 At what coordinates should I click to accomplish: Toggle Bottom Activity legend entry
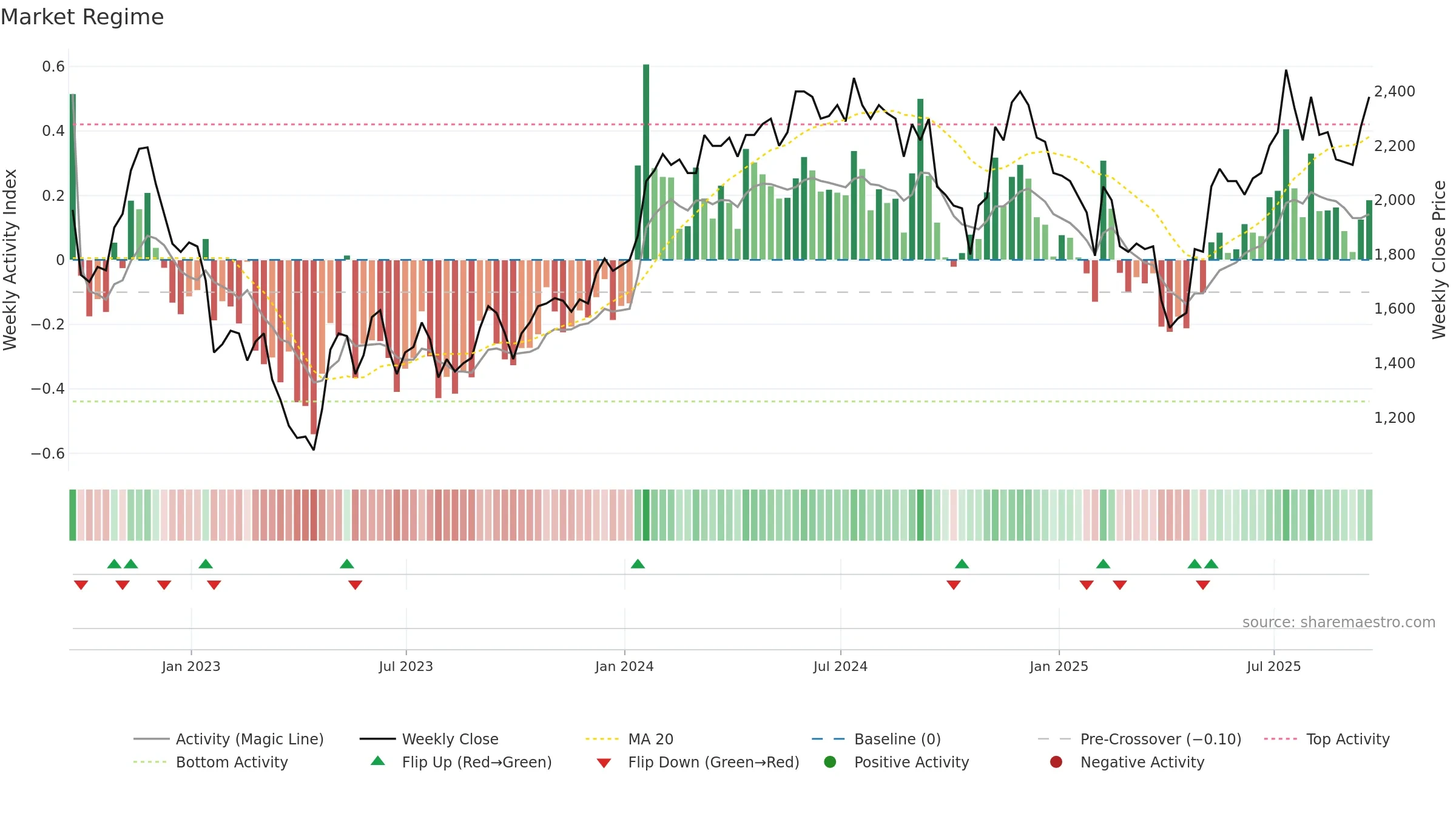pyautogui.click(x=211, y=762)
